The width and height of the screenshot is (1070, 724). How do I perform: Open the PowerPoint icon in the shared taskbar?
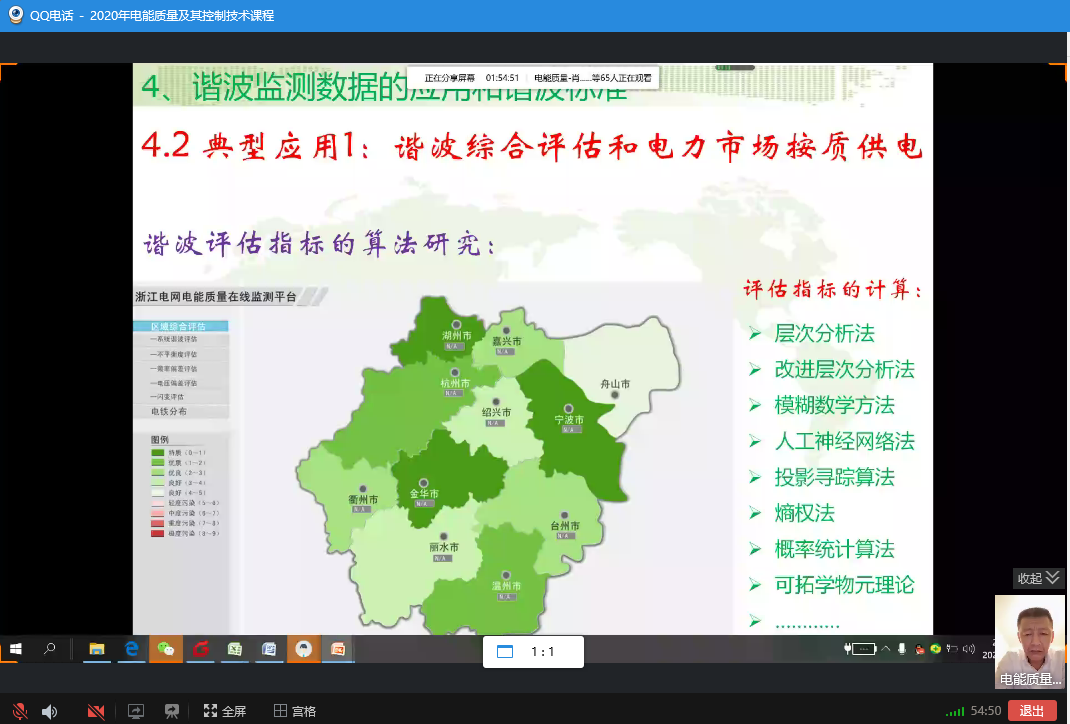click(337, 649)
